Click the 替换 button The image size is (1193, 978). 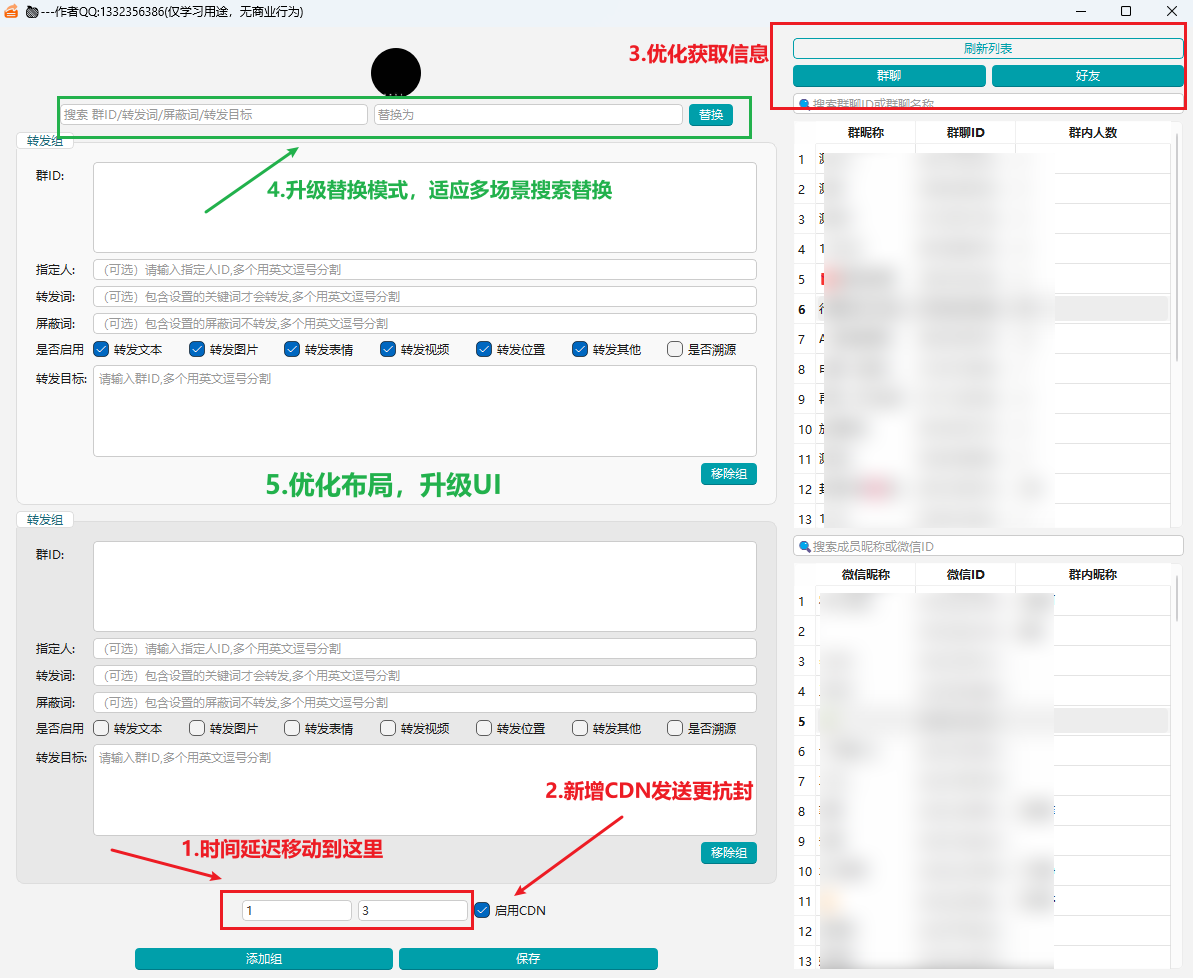[710, 115]
